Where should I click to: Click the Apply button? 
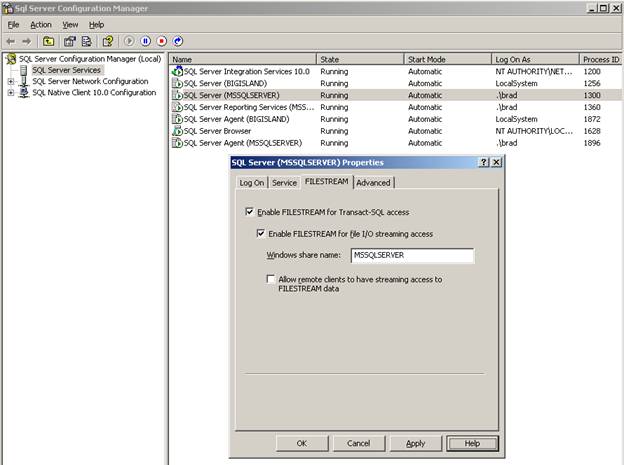[415, 443]
